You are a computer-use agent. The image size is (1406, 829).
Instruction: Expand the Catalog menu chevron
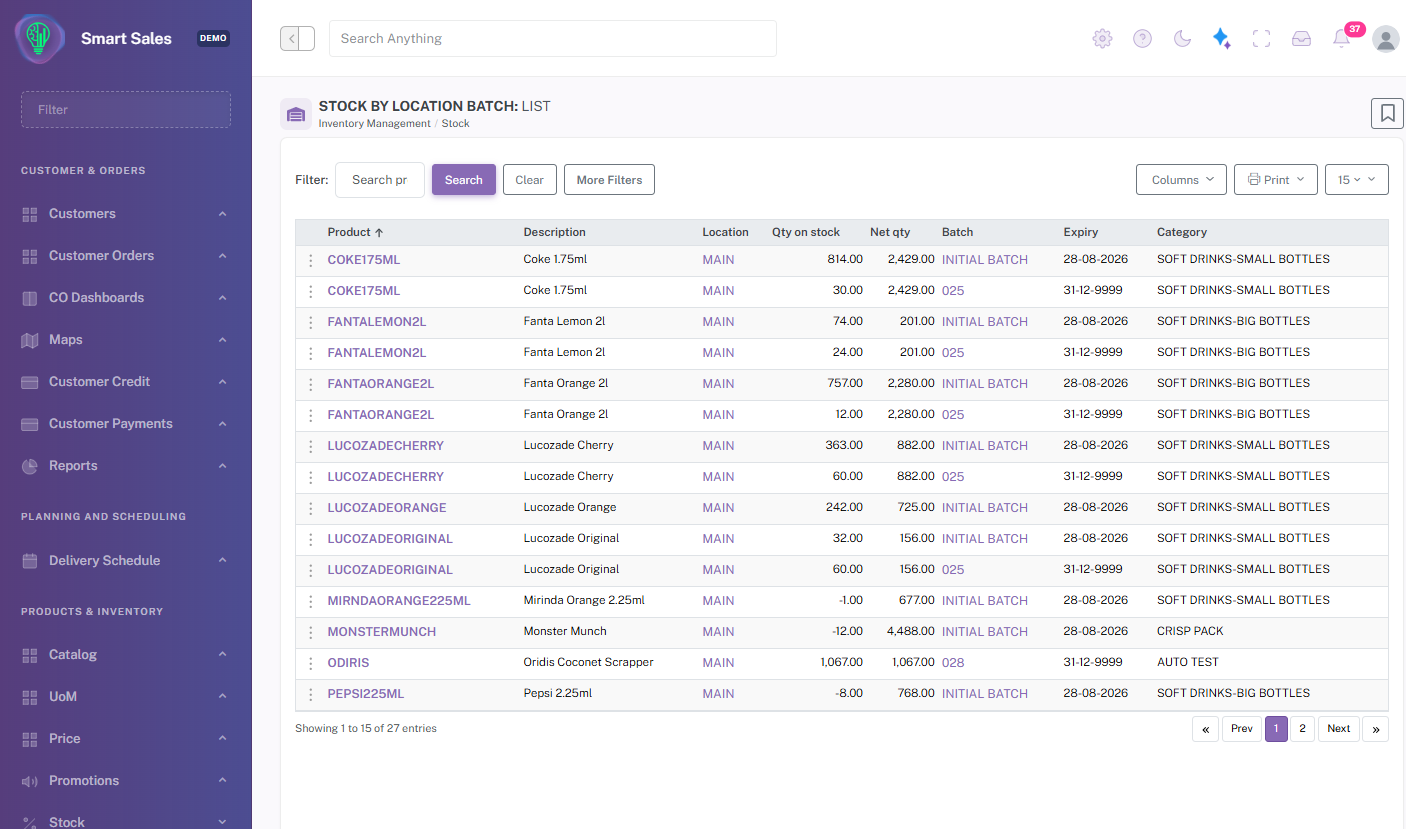pos(222,655)
